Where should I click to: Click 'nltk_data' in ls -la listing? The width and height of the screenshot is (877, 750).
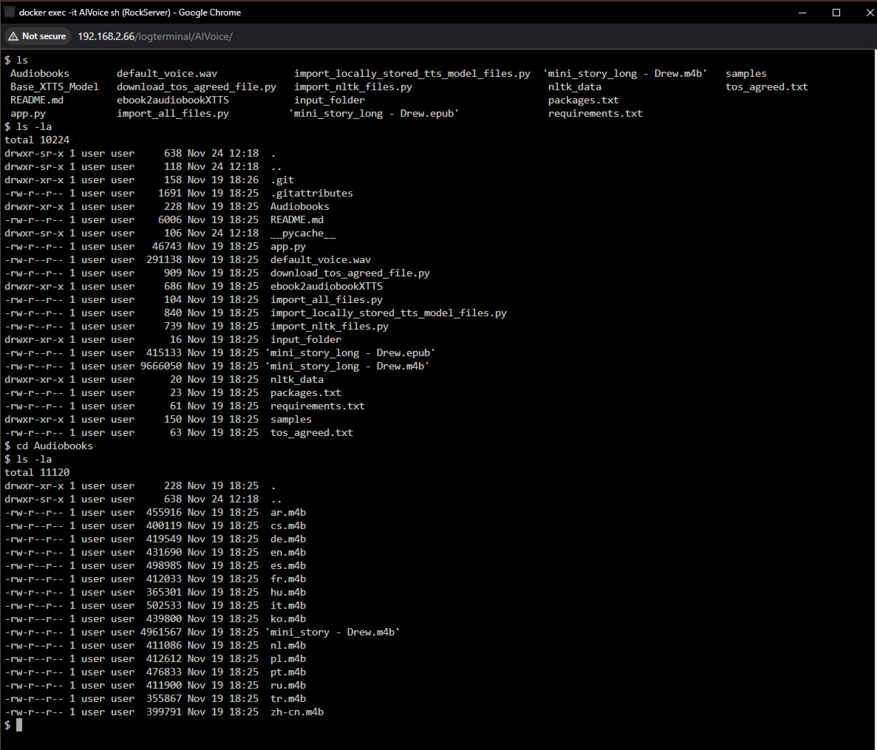click(x=297, y=380)
